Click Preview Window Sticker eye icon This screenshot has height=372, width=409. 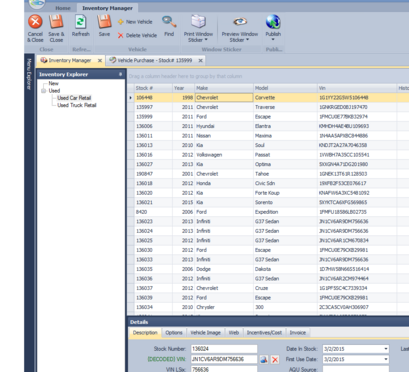tap(240, 22)
